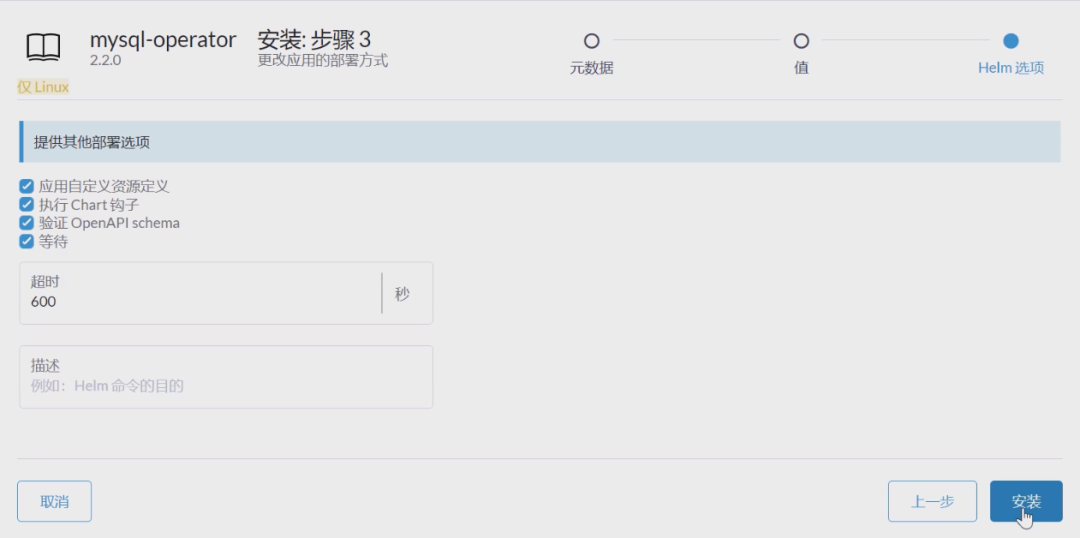
Task: Click the 仅 Linux badge
Action: (x=43, y=87)
